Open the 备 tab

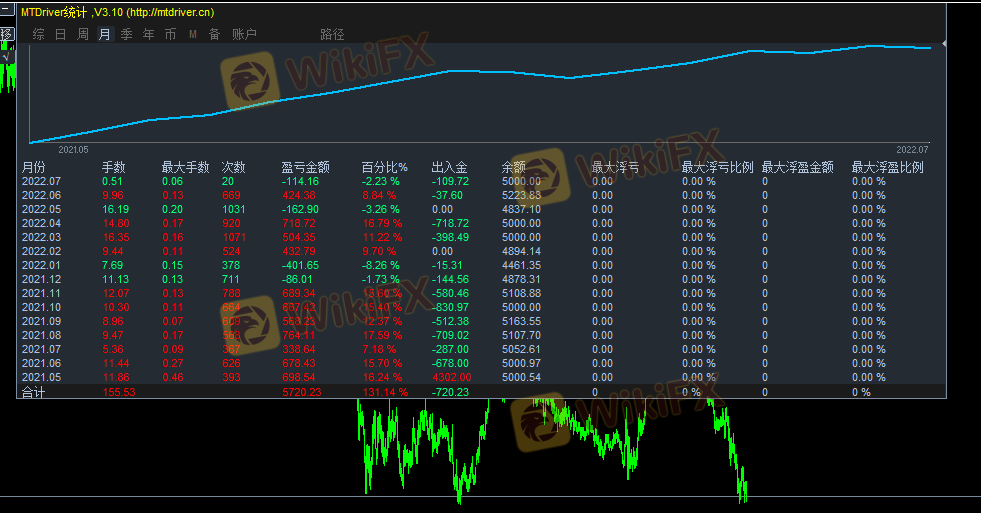point(214,34)
